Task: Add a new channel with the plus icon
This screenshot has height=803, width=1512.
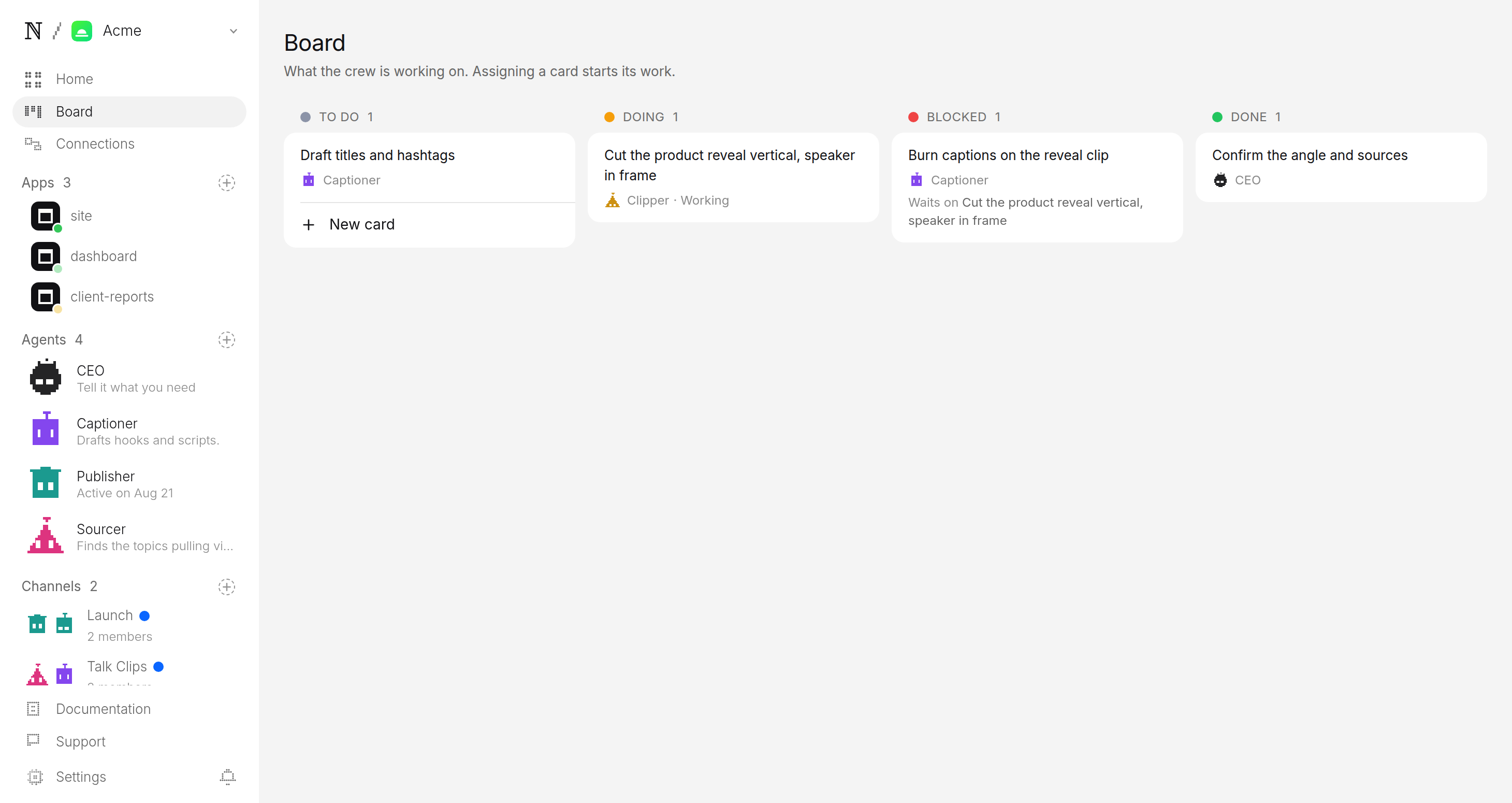Action: [227, 586]
